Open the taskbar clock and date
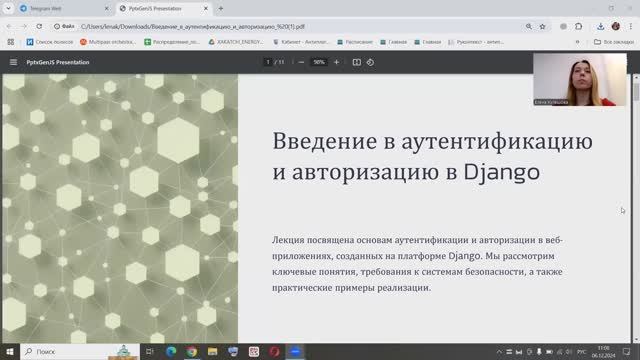 [x=603, y=351]
